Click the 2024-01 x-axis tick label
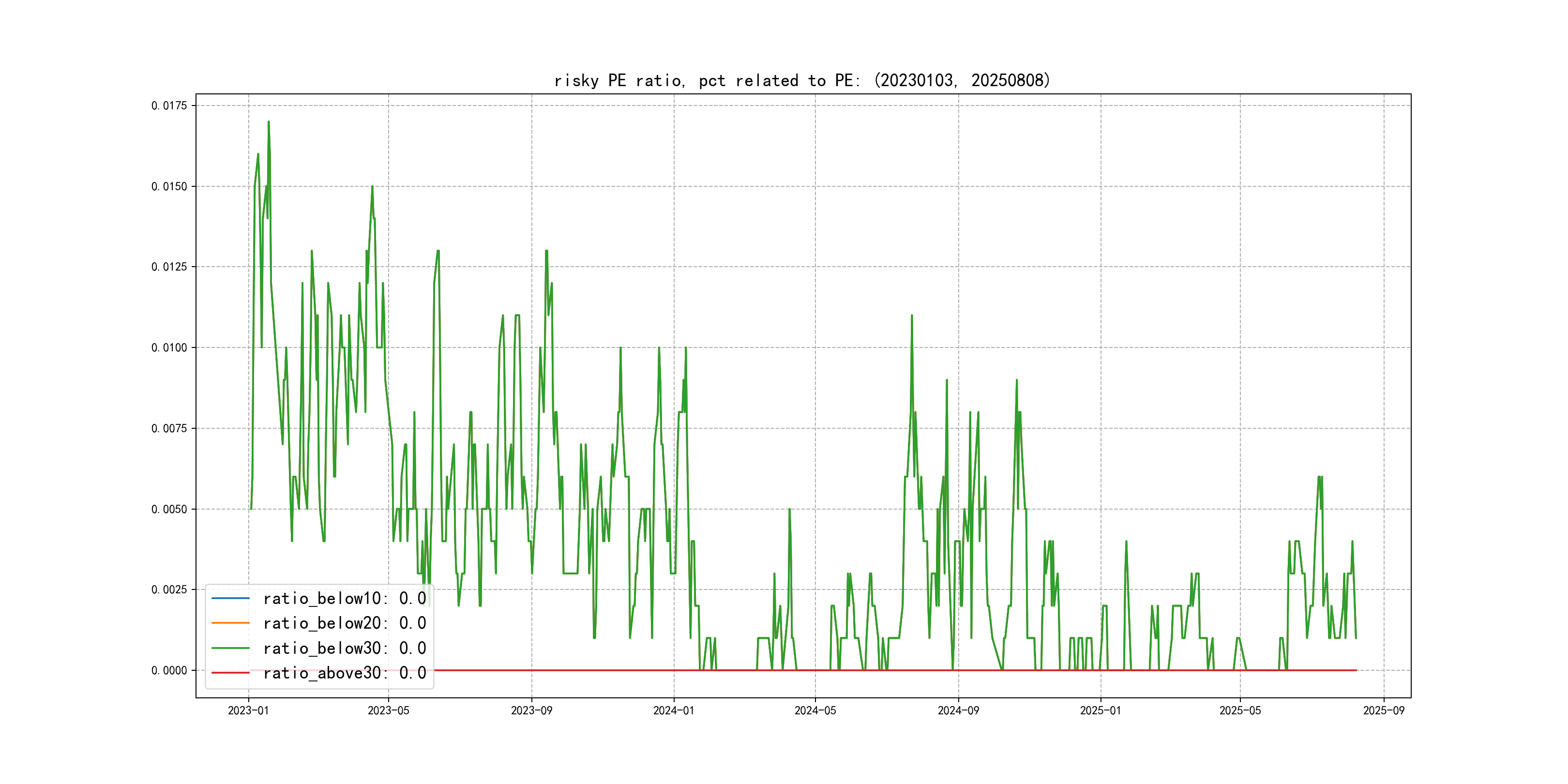1568x784 pixels. [673, 710]
